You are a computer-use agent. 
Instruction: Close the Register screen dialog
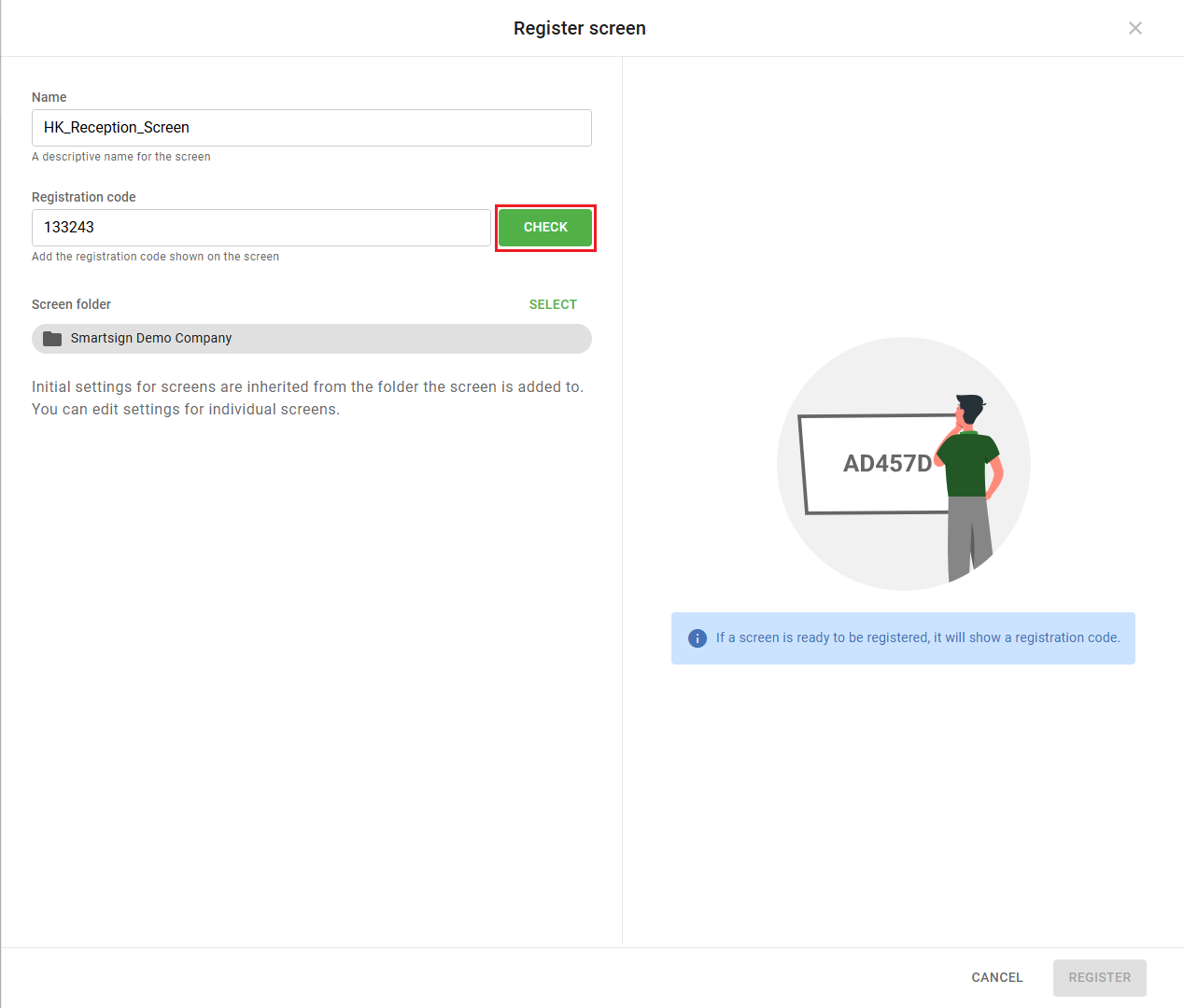(1135, 28)
